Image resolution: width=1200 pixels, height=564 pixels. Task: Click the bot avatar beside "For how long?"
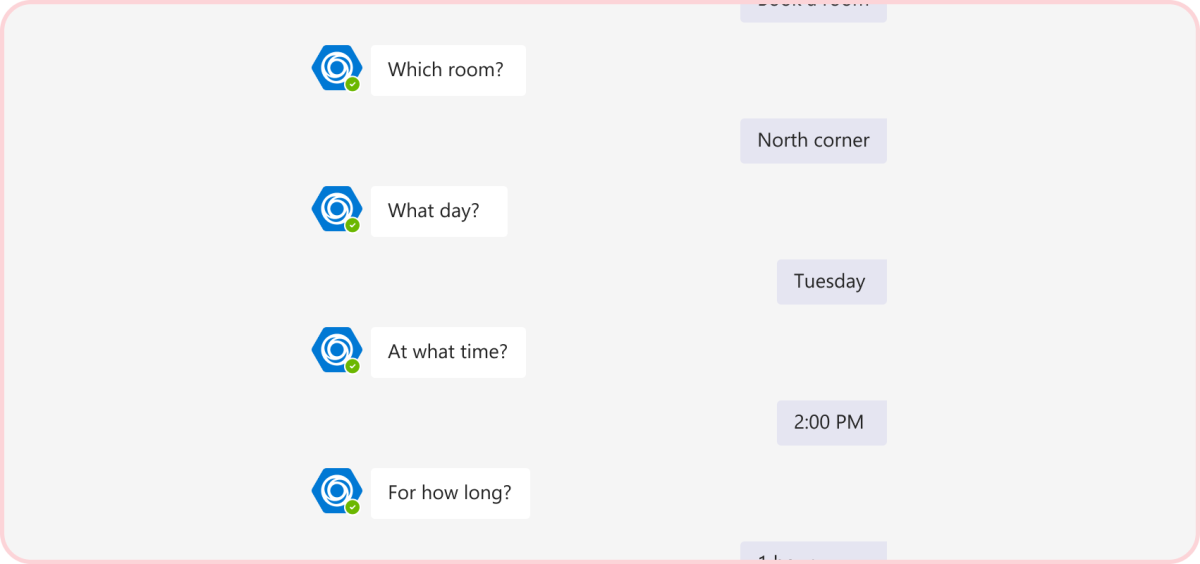tap(335, 491)
